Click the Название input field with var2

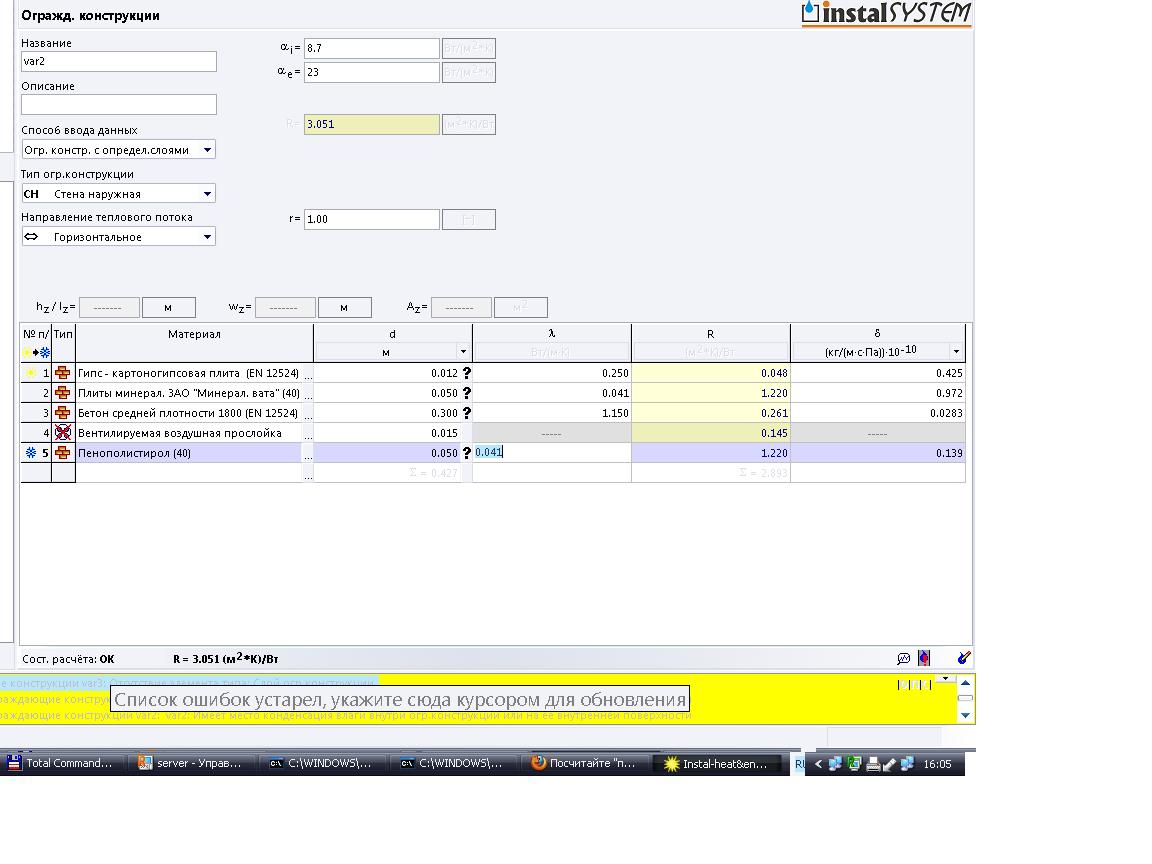click(119, 62)
